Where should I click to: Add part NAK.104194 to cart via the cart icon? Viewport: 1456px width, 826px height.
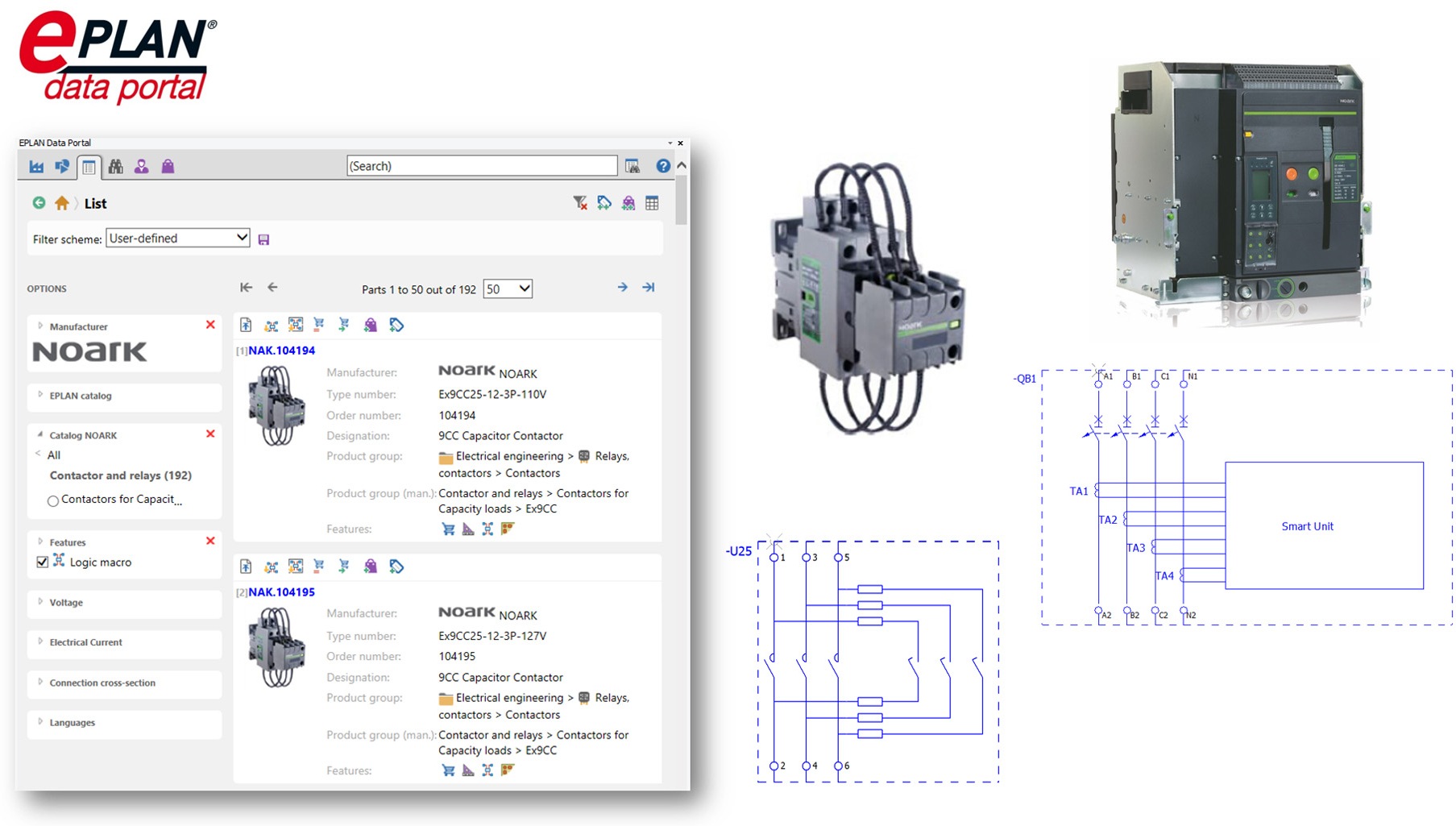[318, 324]
